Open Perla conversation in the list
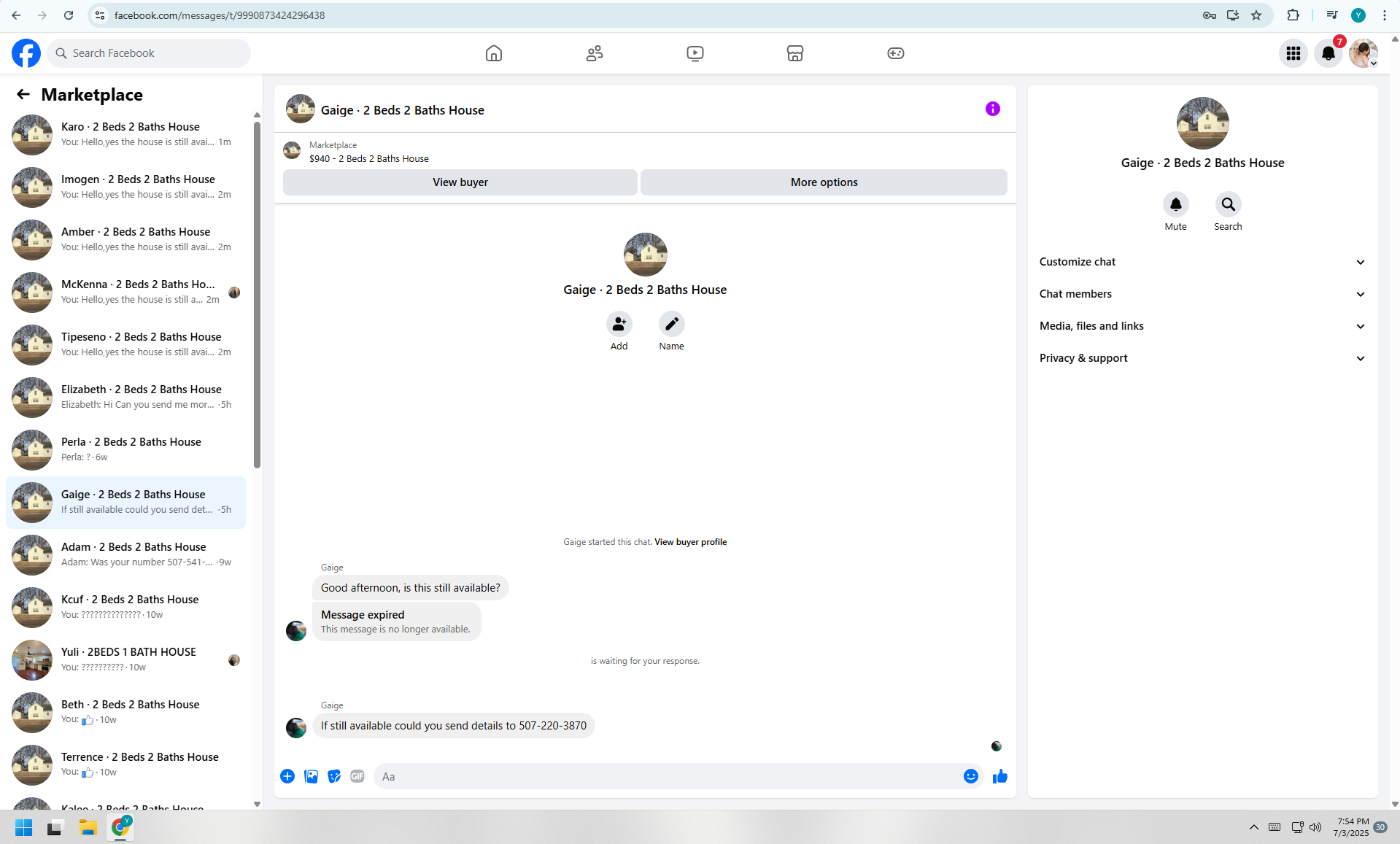Image resolution: width=1400 pixels, height=844 pixels. coord(125,450)
